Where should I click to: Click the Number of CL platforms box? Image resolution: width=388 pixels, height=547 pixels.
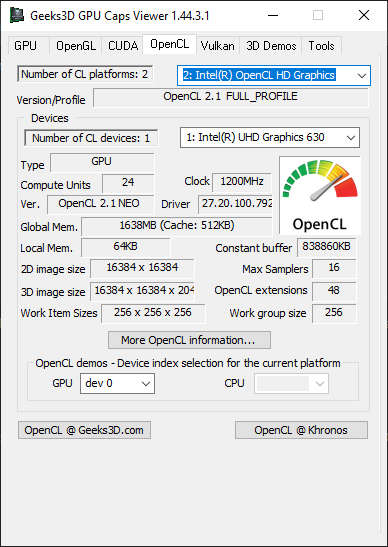pyautogui.click(x=85, y=74)
